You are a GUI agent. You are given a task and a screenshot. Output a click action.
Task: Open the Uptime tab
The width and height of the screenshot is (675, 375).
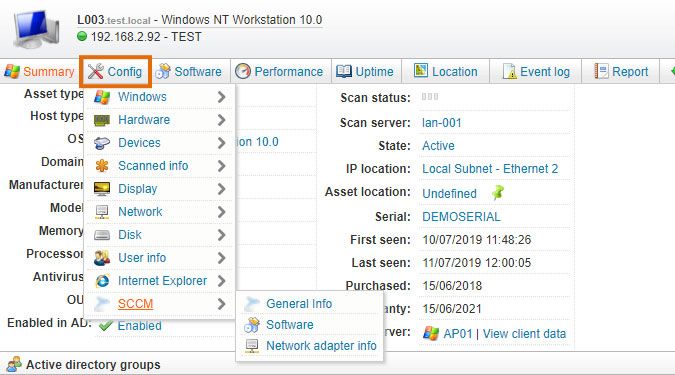(x=366, y=71)
